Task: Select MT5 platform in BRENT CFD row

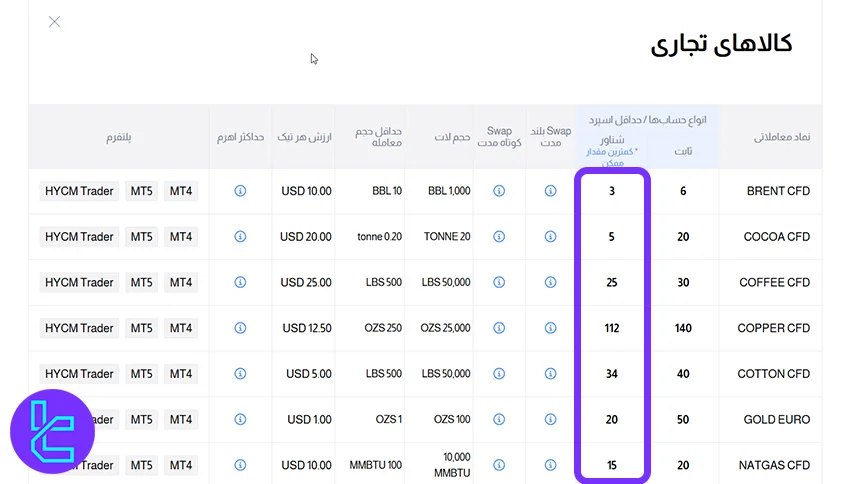Action: tap(142, 191)
